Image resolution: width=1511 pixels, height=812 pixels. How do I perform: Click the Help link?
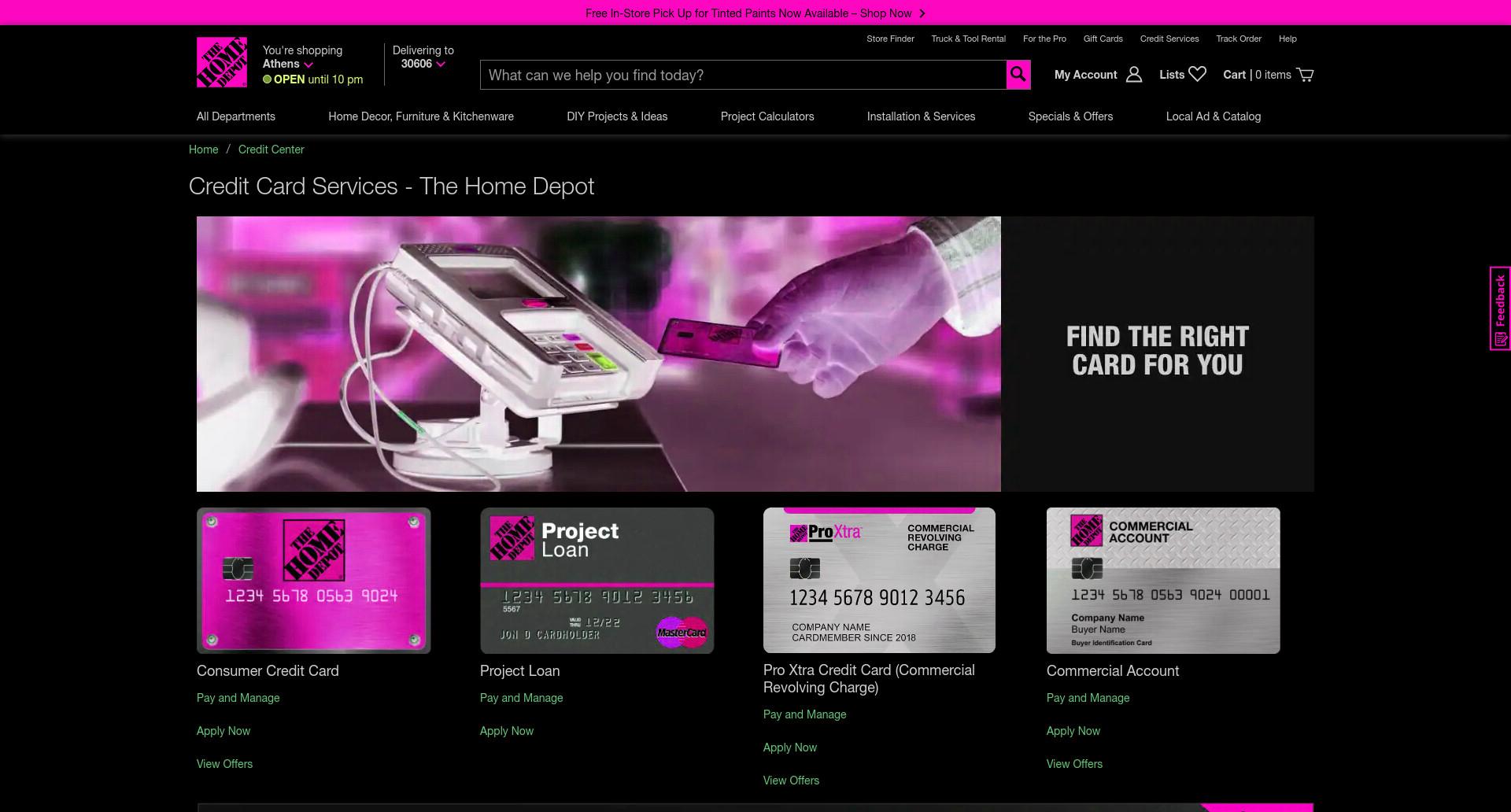click(1287, 39)
